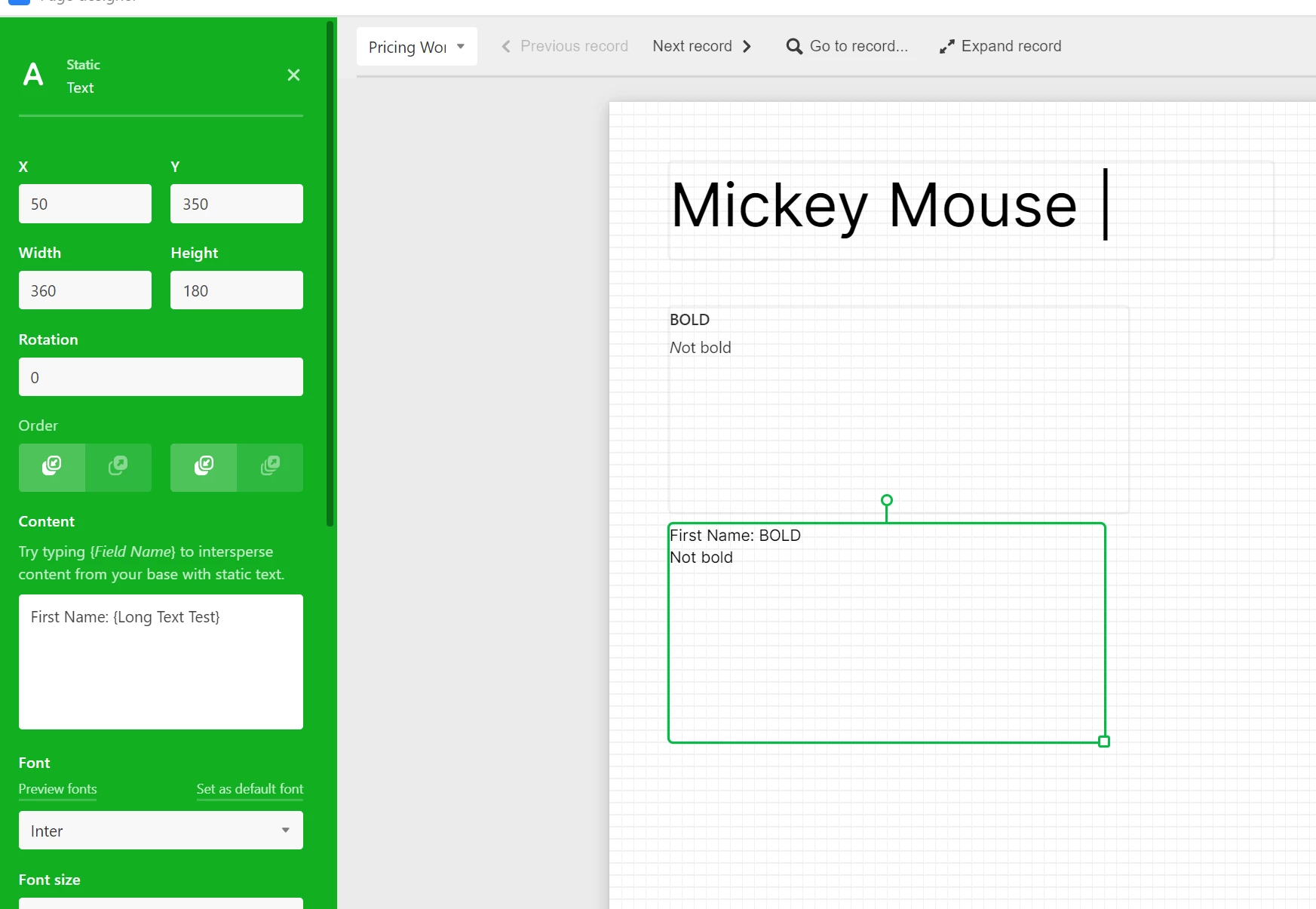
Task: Click the Font size input field
Action: pos(161,903)
